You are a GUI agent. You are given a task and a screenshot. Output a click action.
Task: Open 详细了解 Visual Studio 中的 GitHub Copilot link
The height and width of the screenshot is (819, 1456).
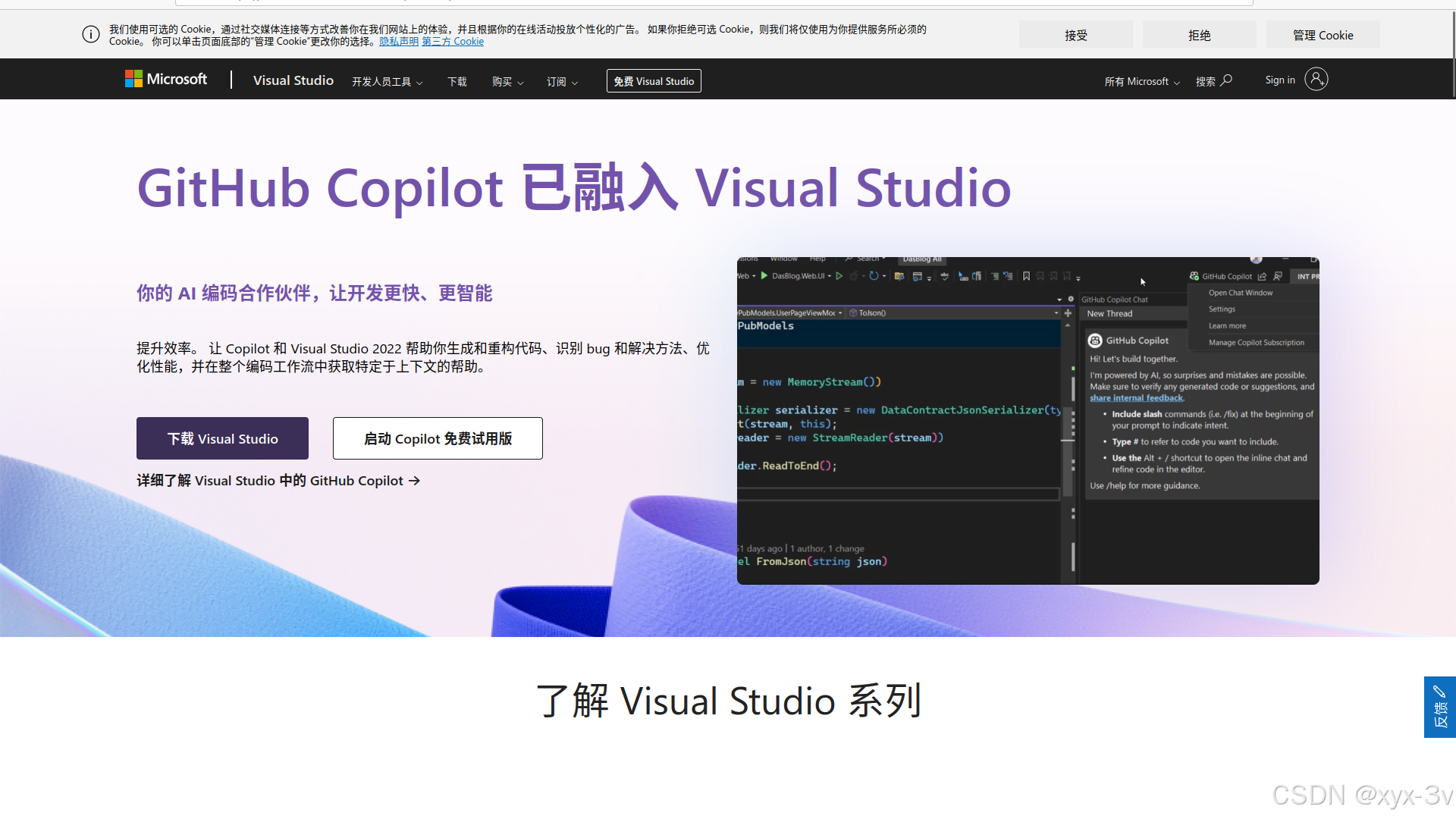[x=278, y=481]
